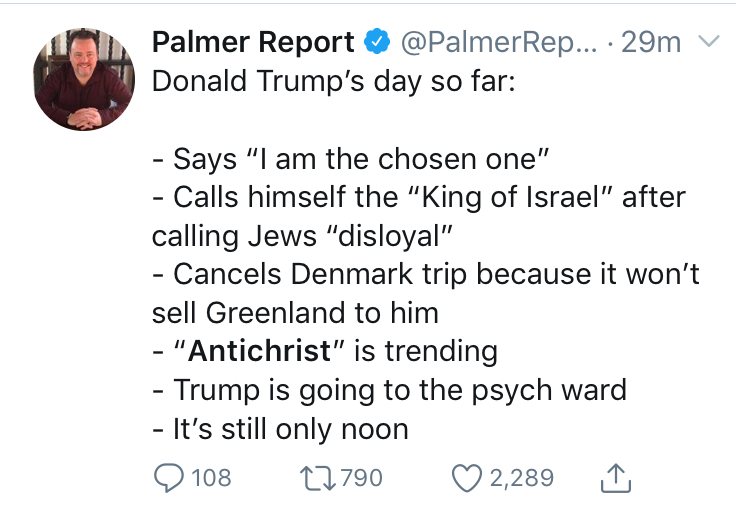Click the Palmer Report display name

pos(253,42)
